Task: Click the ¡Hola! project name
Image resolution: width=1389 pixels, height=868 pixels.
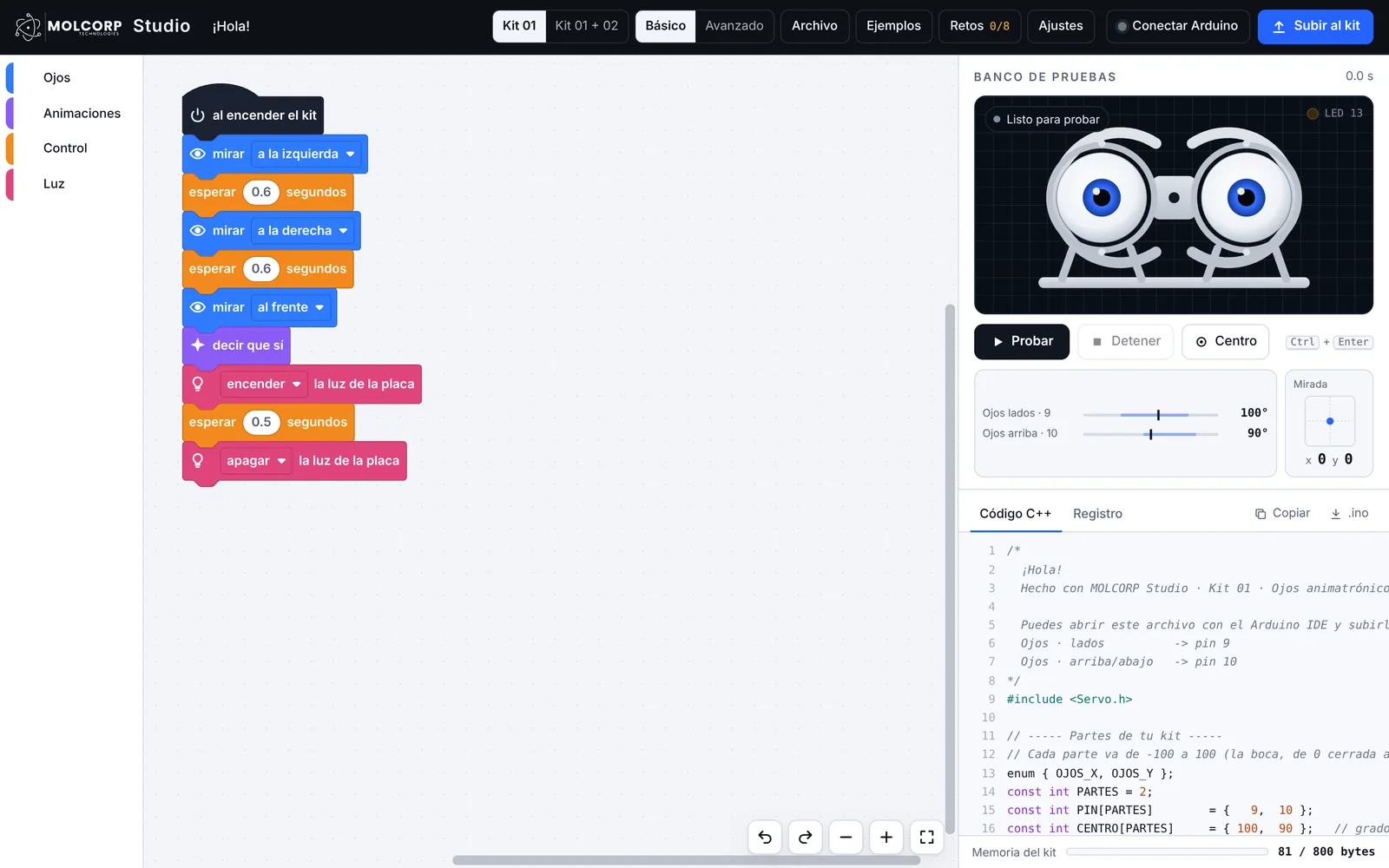Action: click(231, 27)
